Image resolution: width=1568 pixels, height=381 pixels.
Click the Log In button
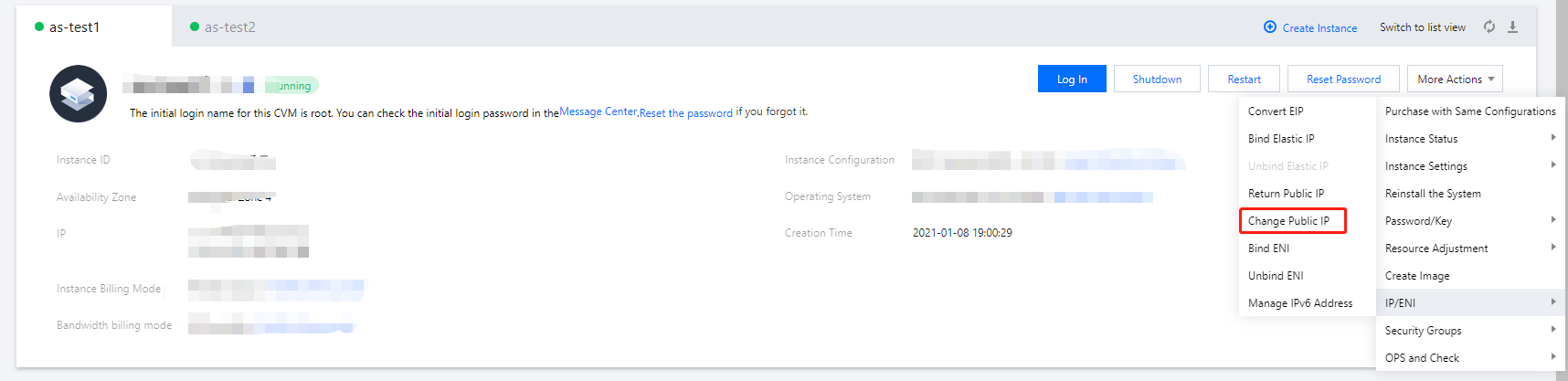pos(1072,79)
